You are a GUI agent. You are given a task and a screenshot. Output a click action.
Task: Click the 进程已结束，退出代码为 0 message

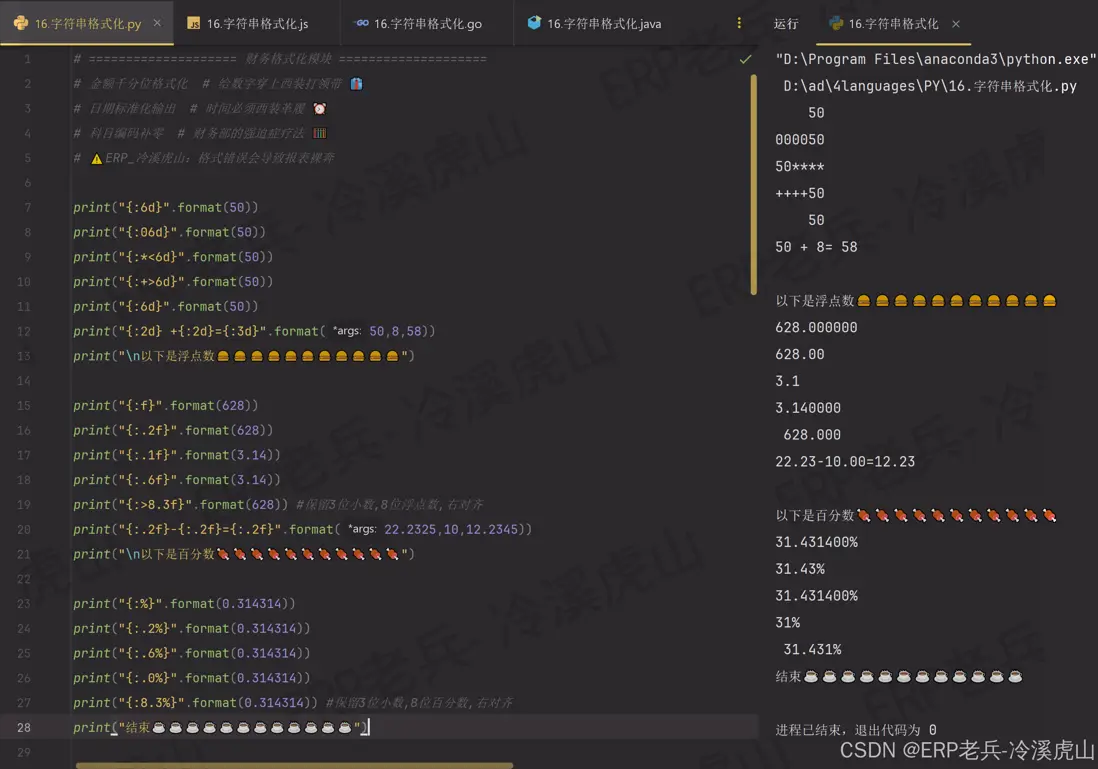point(856,730)
